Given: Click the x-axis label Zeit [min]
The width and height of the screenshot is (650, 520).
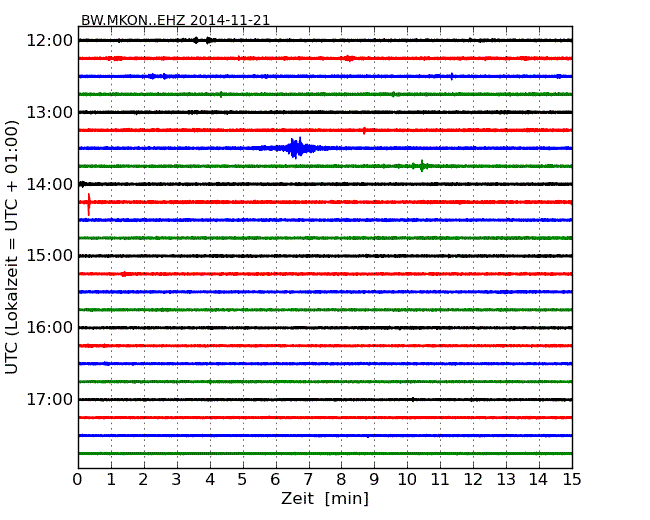Looking at the screenshot, I should click(325, 498).
